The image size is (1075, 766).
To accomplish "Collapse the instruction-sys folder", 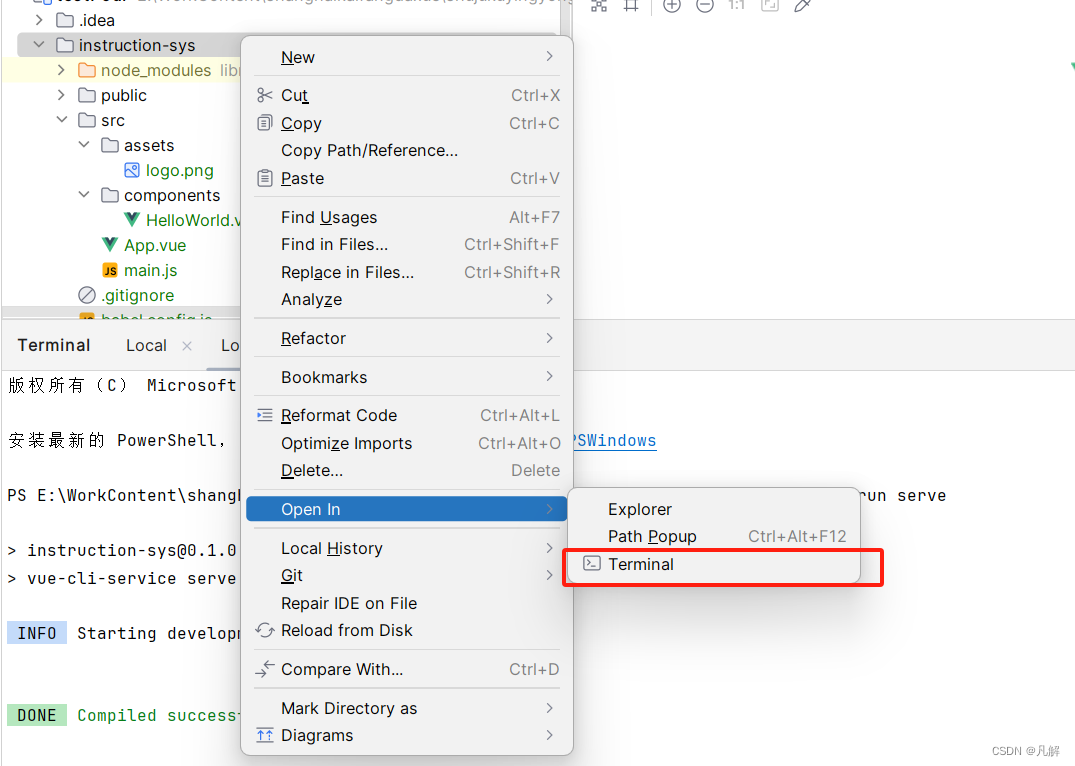I will [39, 45].
